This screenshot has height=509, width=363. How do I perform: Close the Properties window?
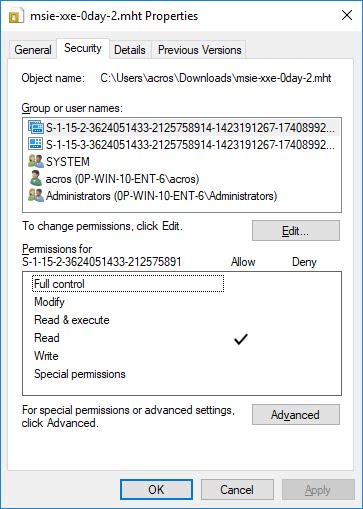[347, 15]
